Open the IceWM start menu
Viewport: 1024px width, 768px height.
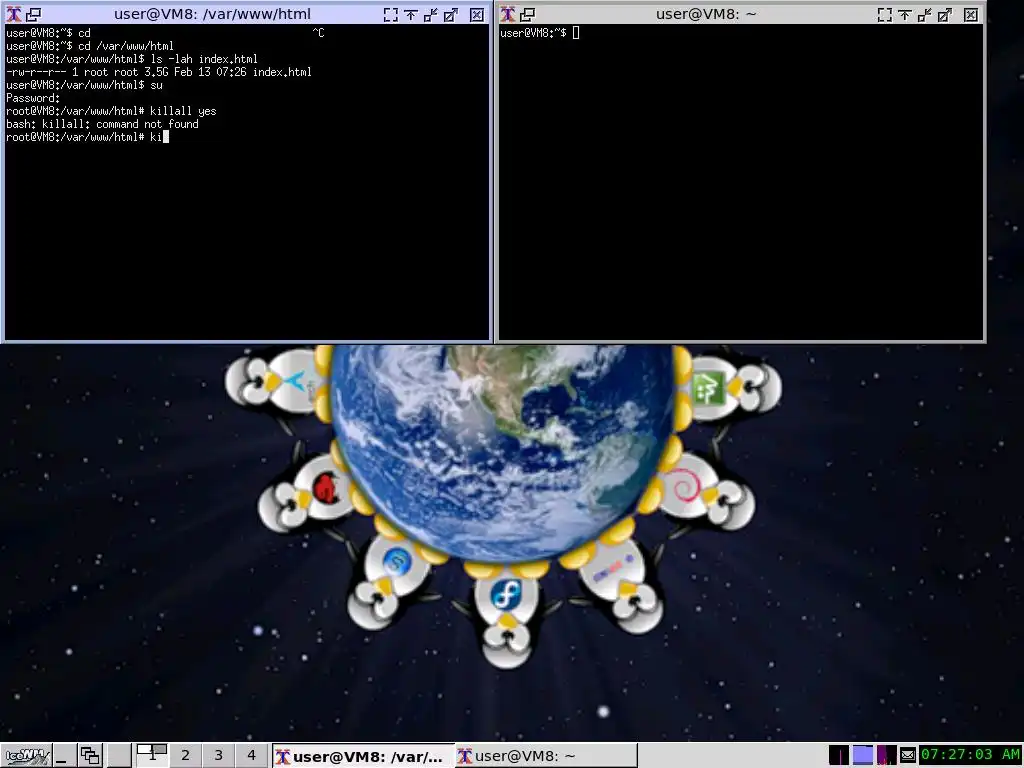(25, 756)
